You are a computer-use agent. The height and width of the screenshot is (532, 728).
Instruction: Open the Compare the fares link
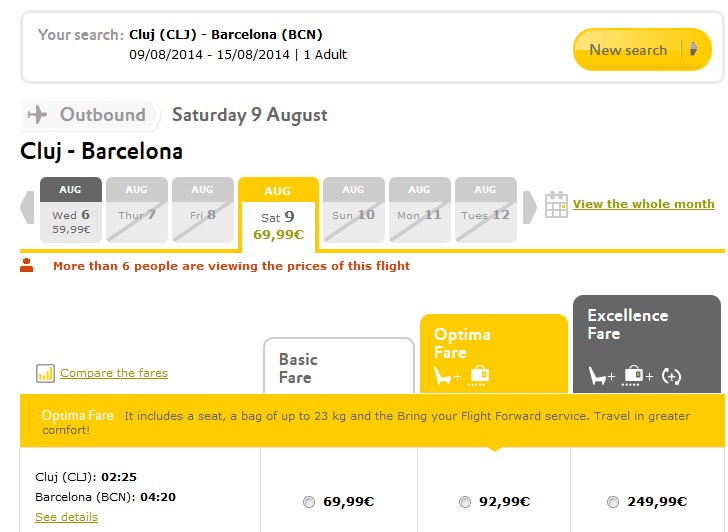point(114,373)
